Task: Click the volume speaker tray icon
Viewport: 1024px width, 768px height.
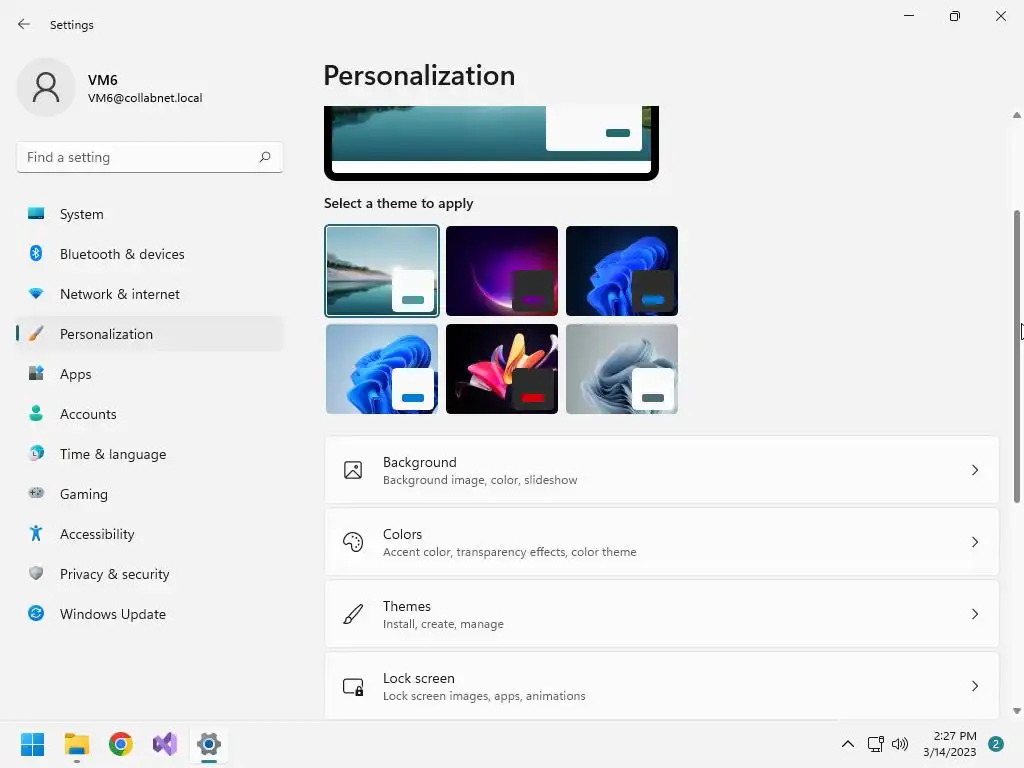Action: point(900,744)
